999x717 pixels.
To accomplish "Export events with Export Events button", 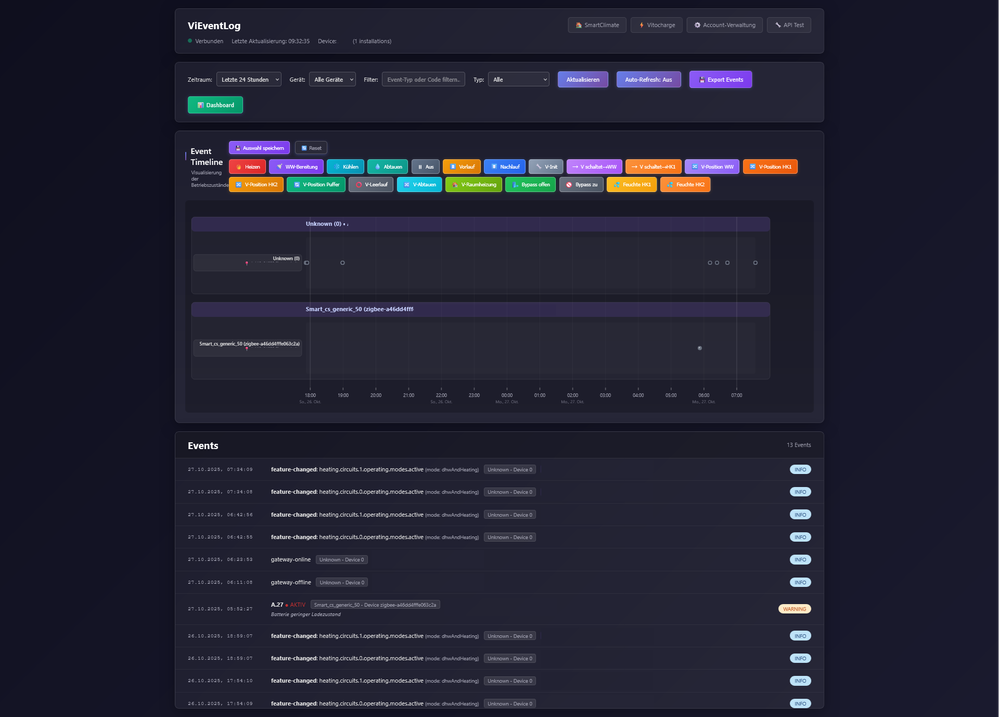I will 720,79.
